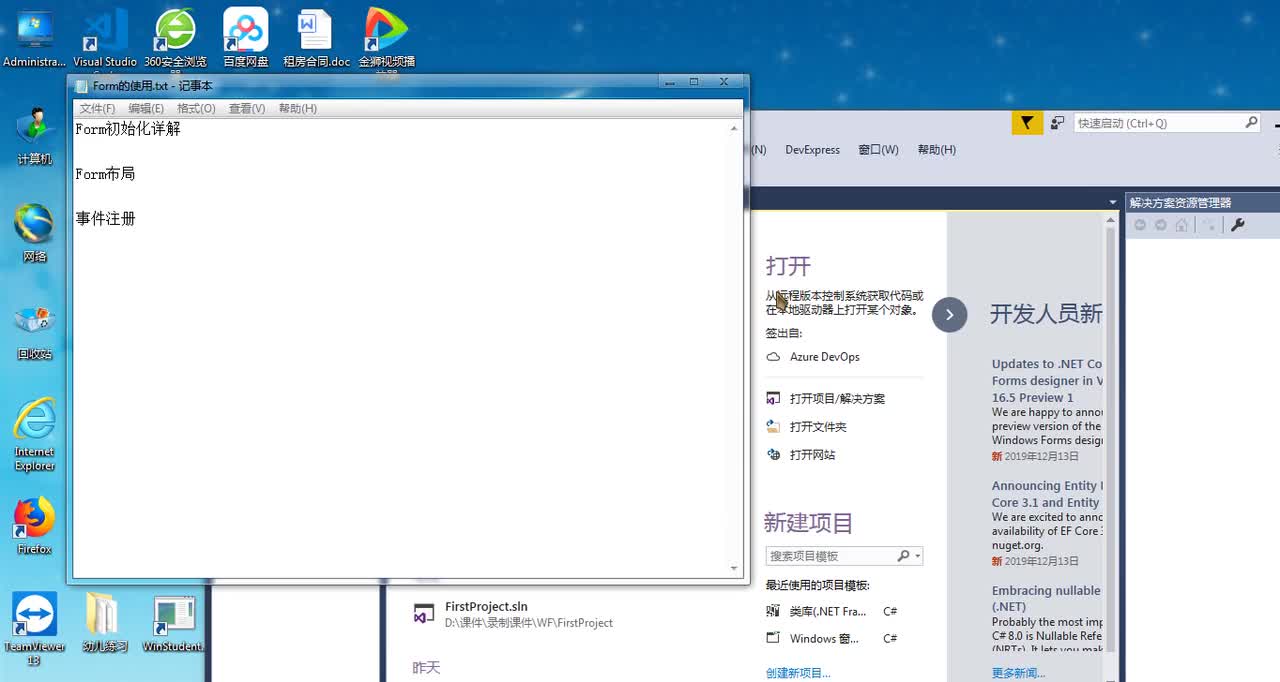Select the 计算机 desktop icon
This screenshot has width=1280, height=682.
pos(34,137)
